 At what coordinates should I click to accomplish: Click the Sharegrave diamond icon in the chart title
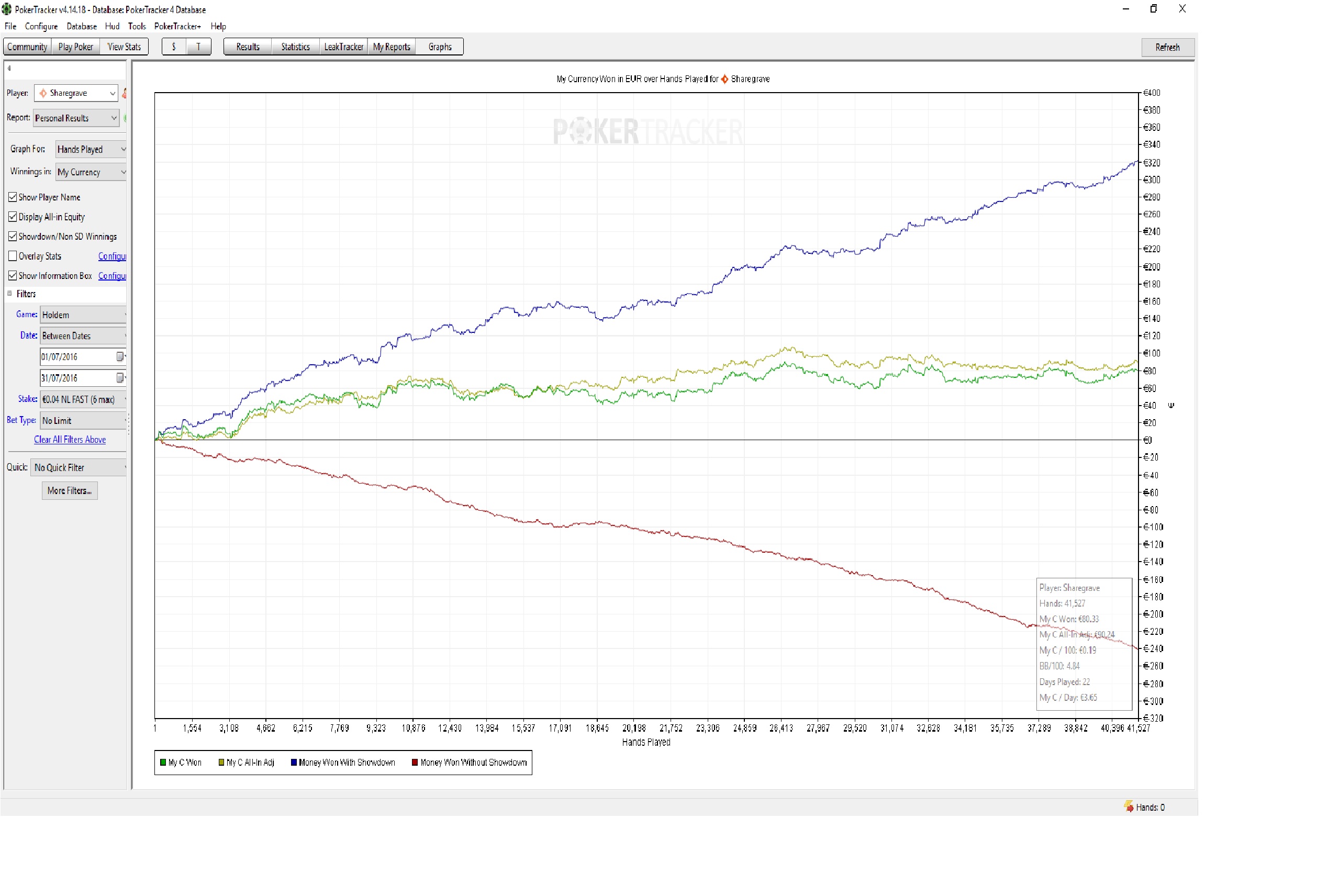[724, 79]
